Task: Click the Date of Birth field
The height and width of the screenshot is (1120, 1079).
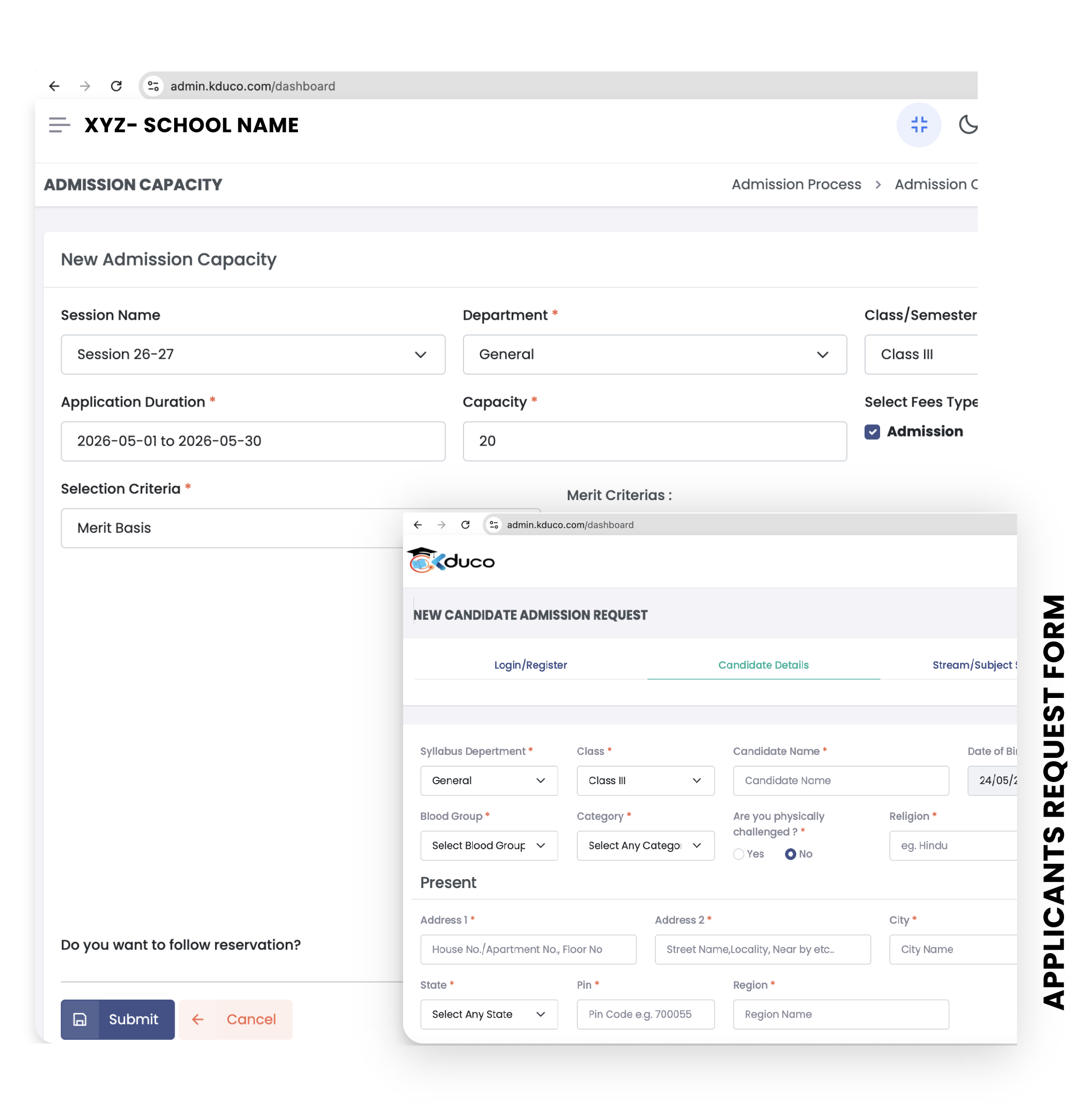Action: click(x=992, y=781)
